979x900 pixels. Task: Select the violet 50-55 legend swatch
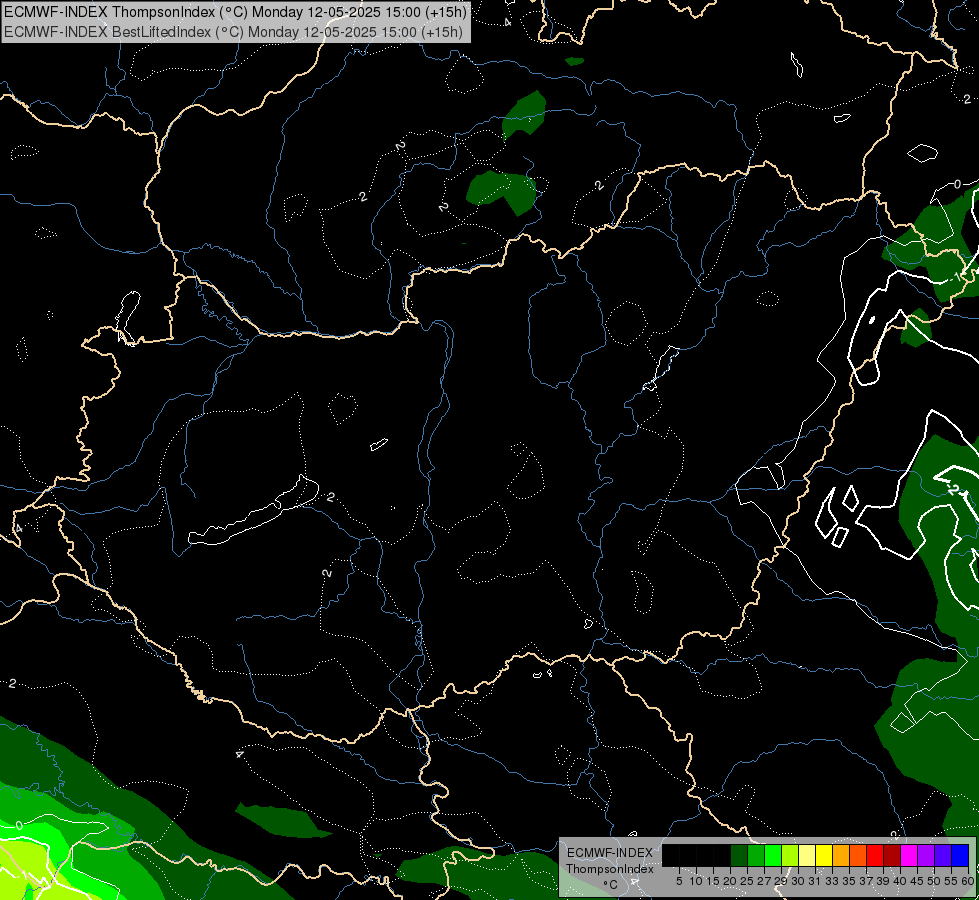(x=943, y=855)
